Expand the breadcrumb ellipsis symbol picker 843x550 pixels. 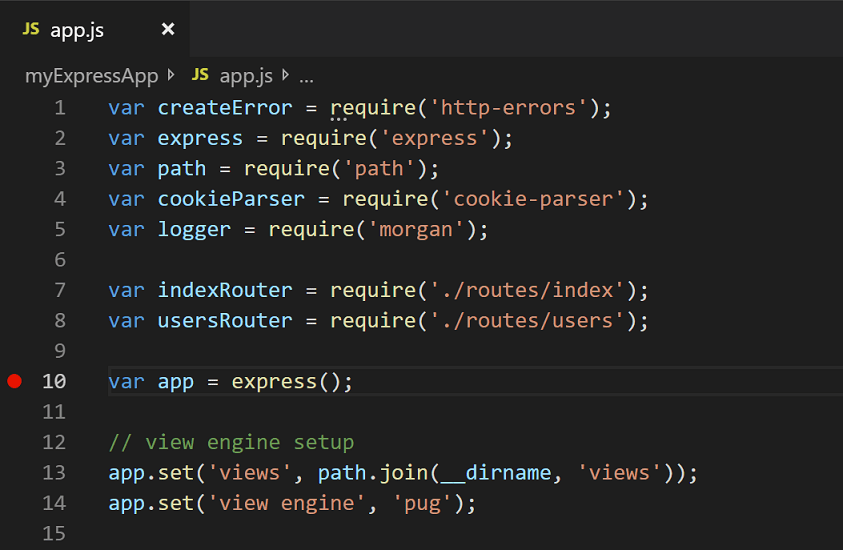306,75
